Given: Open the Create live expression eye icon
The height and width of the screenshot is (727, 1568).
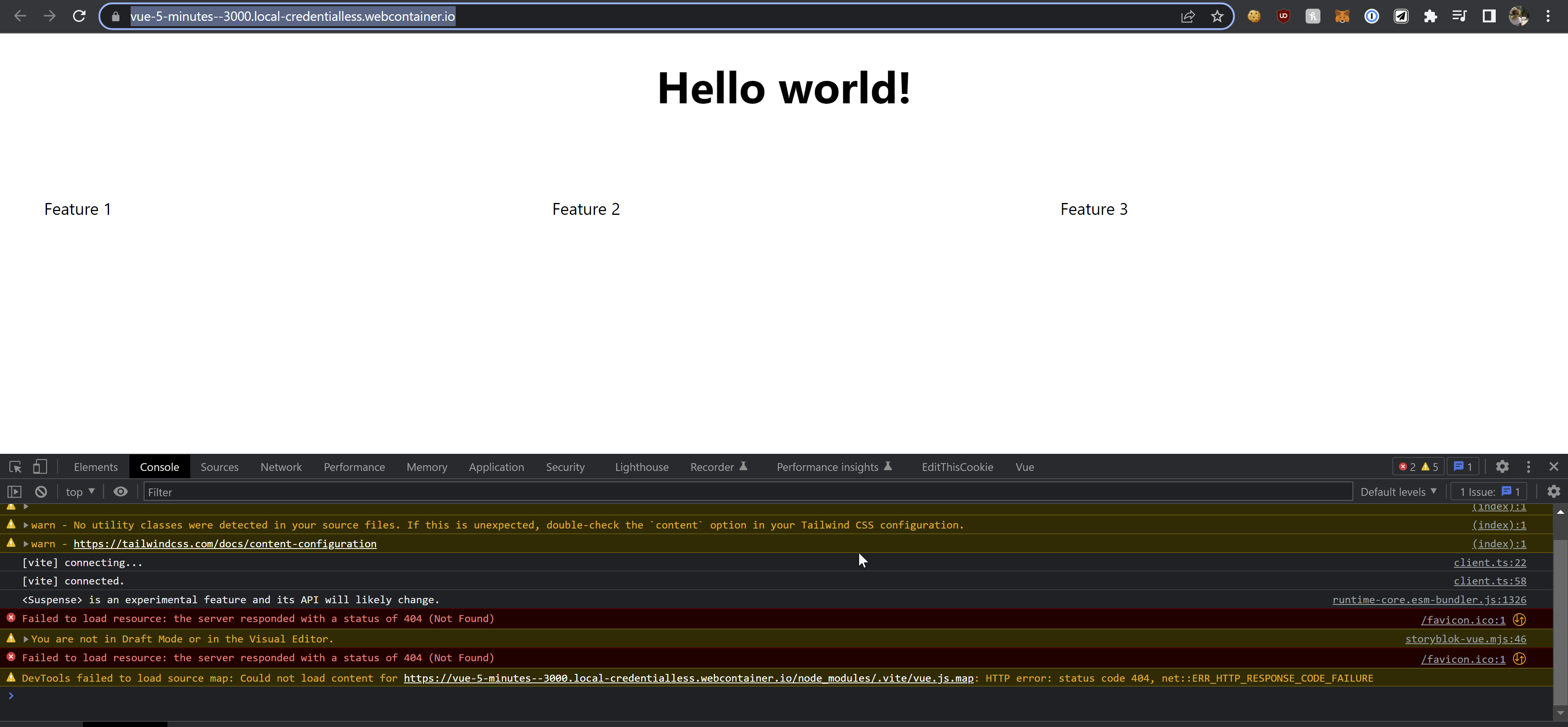Looking at the screenshot, I should [x=120, y=491].
